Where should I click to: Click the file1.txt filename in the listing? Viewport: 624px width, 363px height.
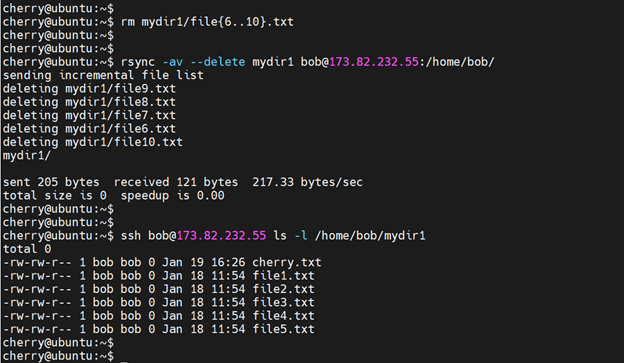click(x=283, y=276)
